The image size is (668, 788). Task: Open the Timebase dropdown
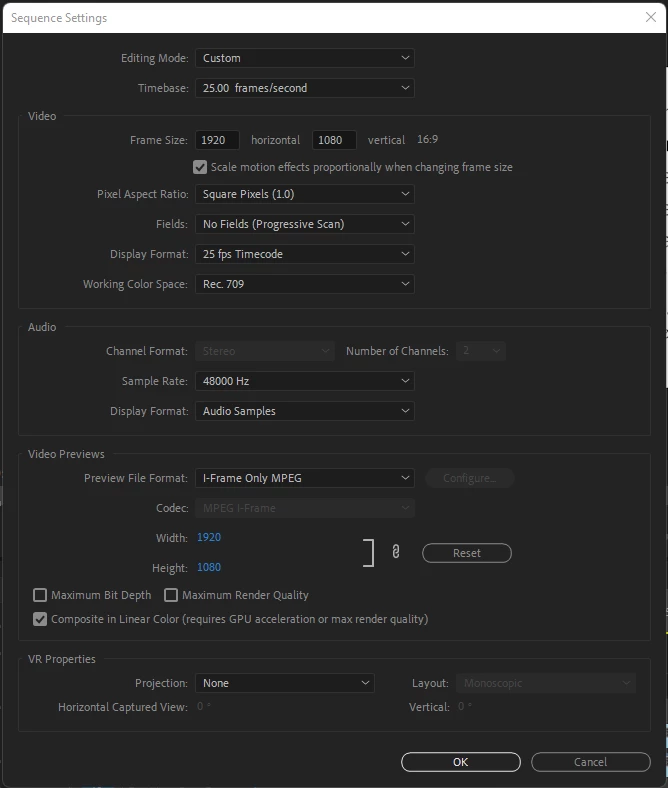click(x=305, y=88)
